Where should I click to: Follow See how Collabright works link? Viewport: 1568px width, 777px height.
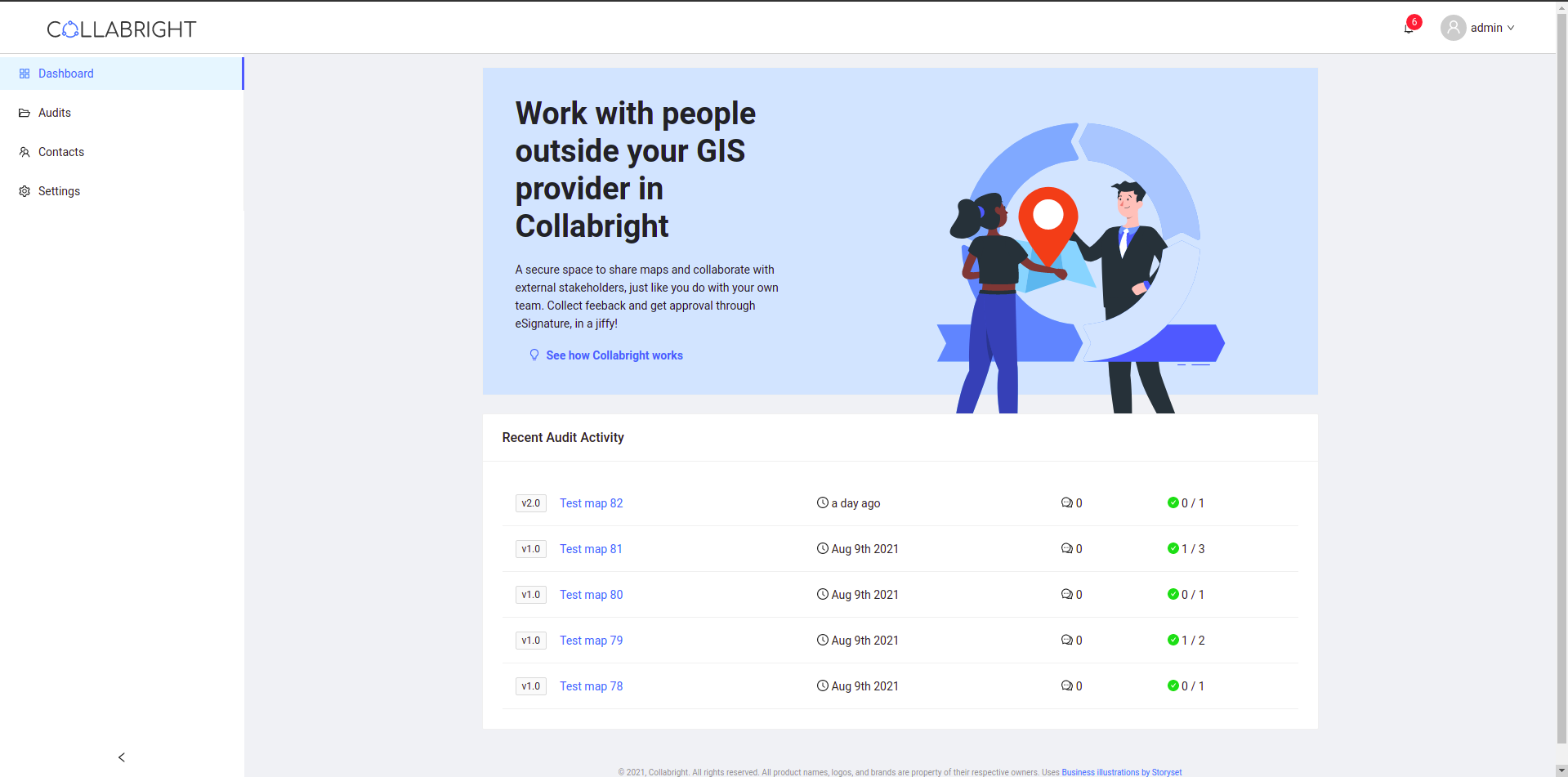tap(614, 355)
